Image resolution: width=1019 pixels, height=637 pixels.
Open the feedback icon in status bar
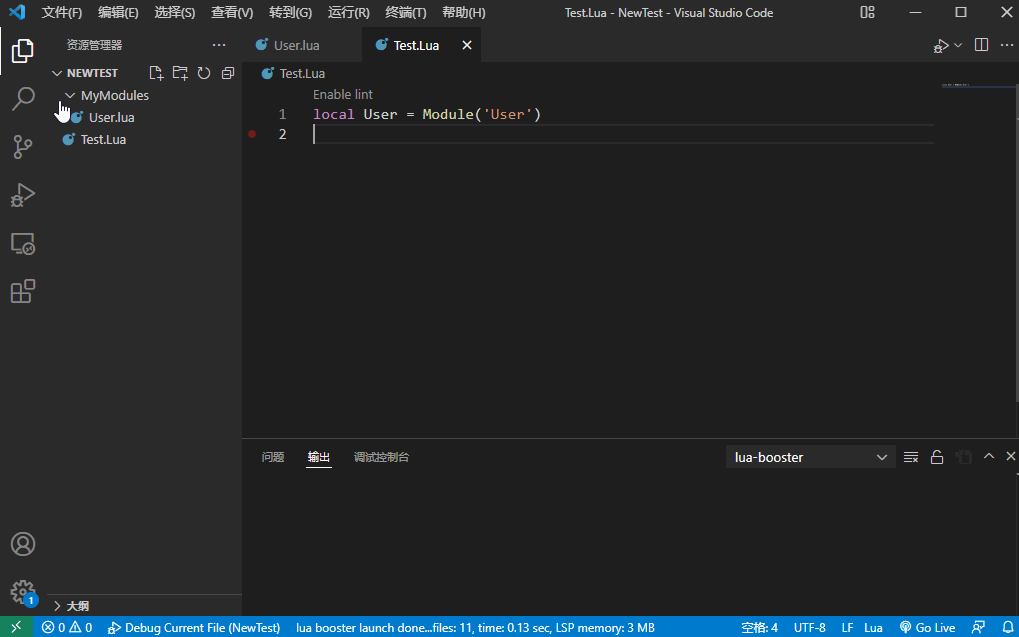(x=978, y=627)
